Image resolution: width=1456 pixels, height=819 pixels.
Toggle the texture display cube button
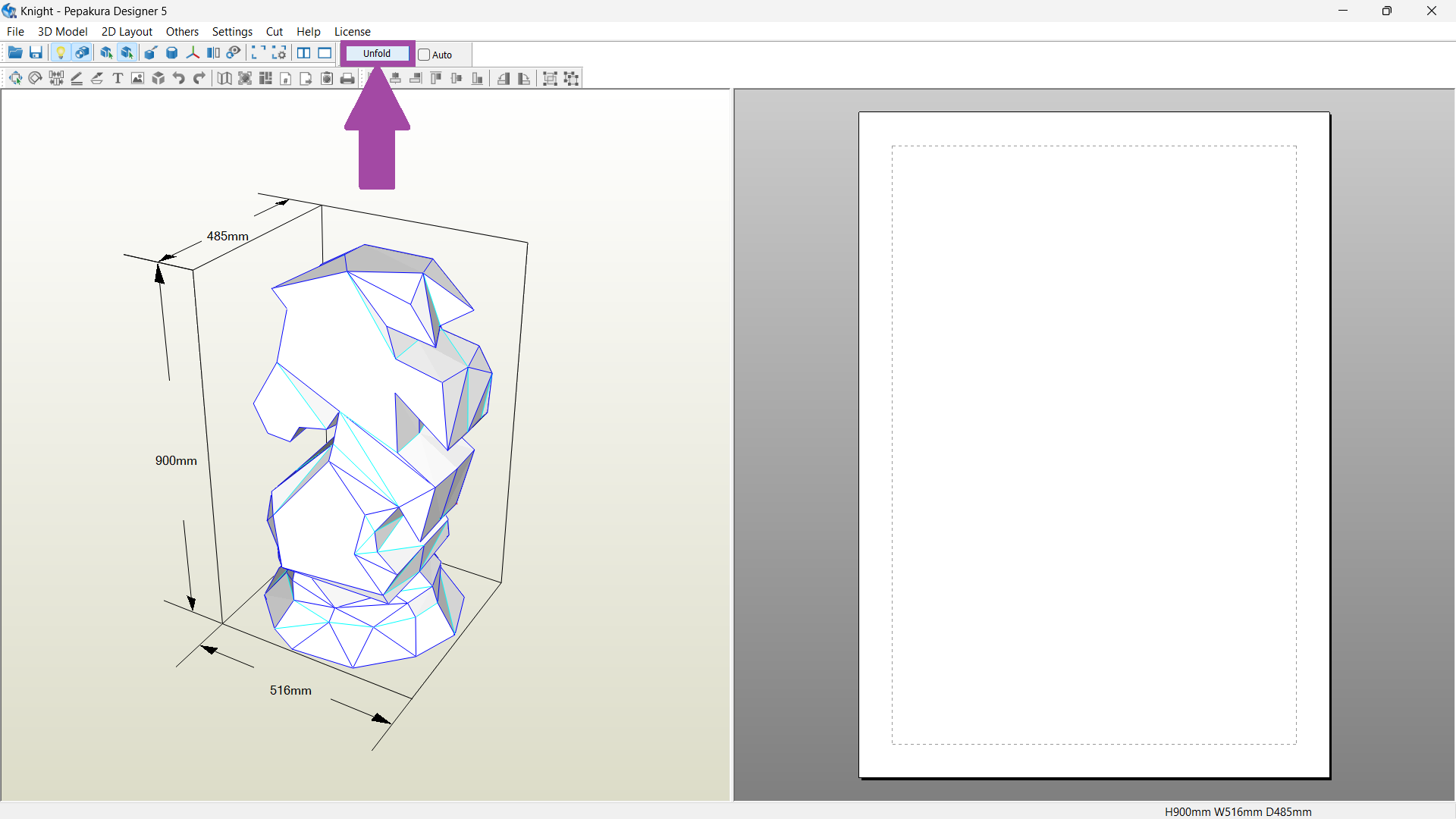[x=82, y=53]
